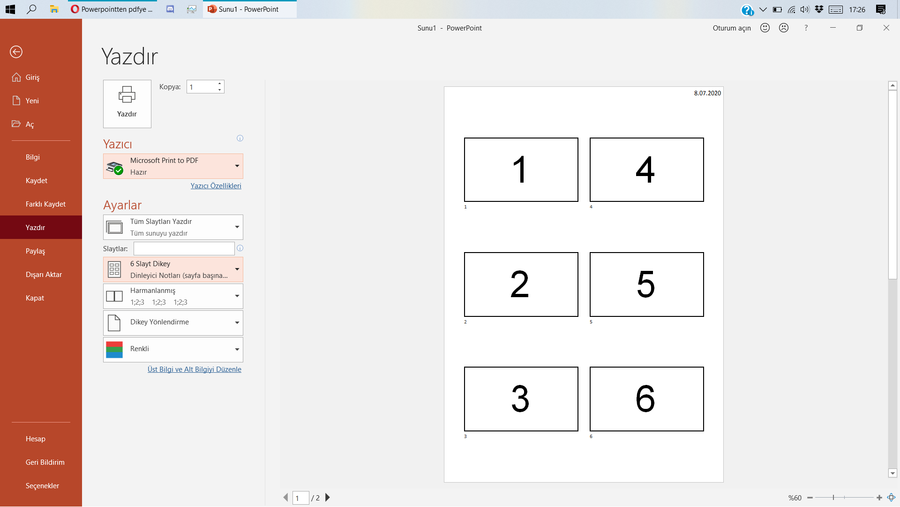Click the preview zoom slider

[844, 498]
